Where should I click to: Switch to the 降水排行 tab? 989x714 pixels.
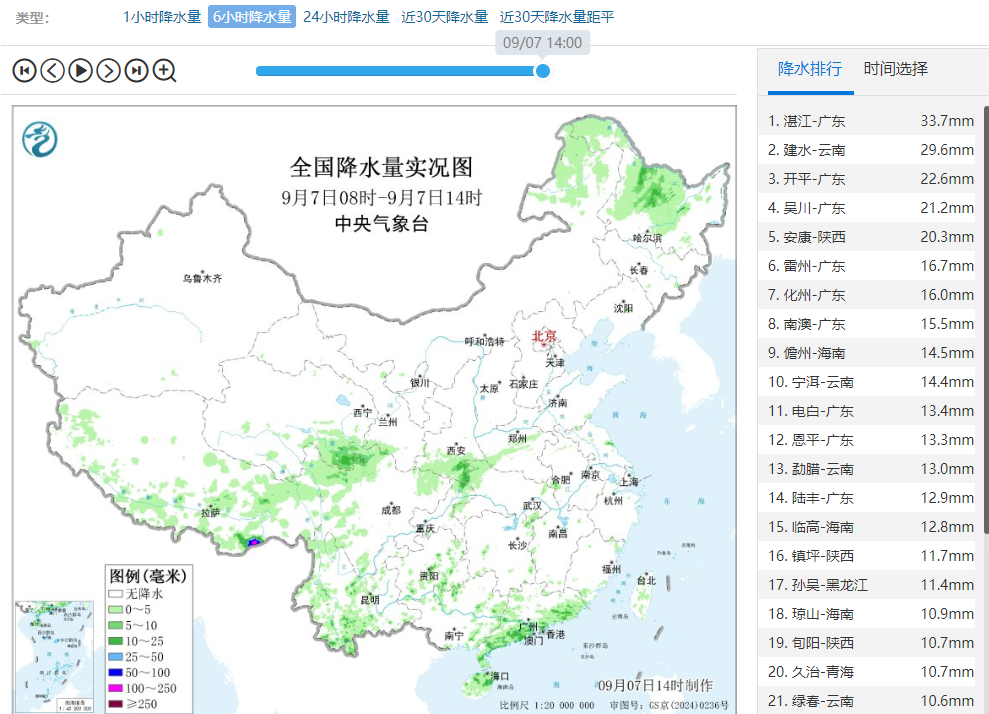pos(810,69)
